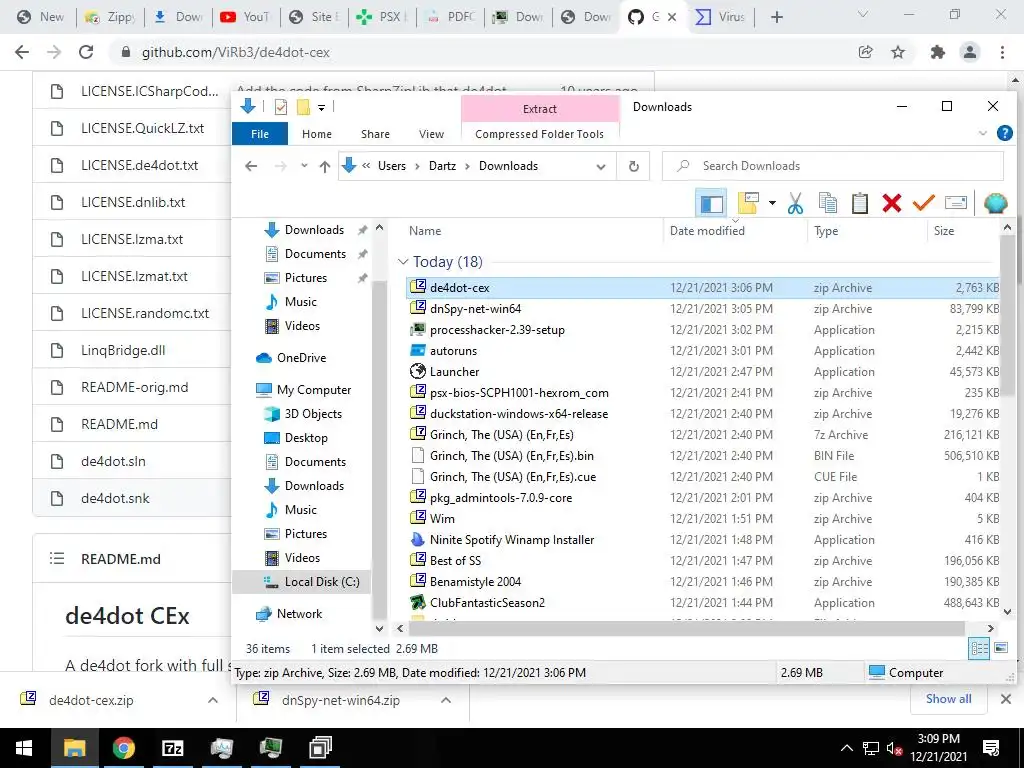This screenshot has height=768, width=1024.
Task: Expand the address bar history dropdown
Action: pos(601,167)
